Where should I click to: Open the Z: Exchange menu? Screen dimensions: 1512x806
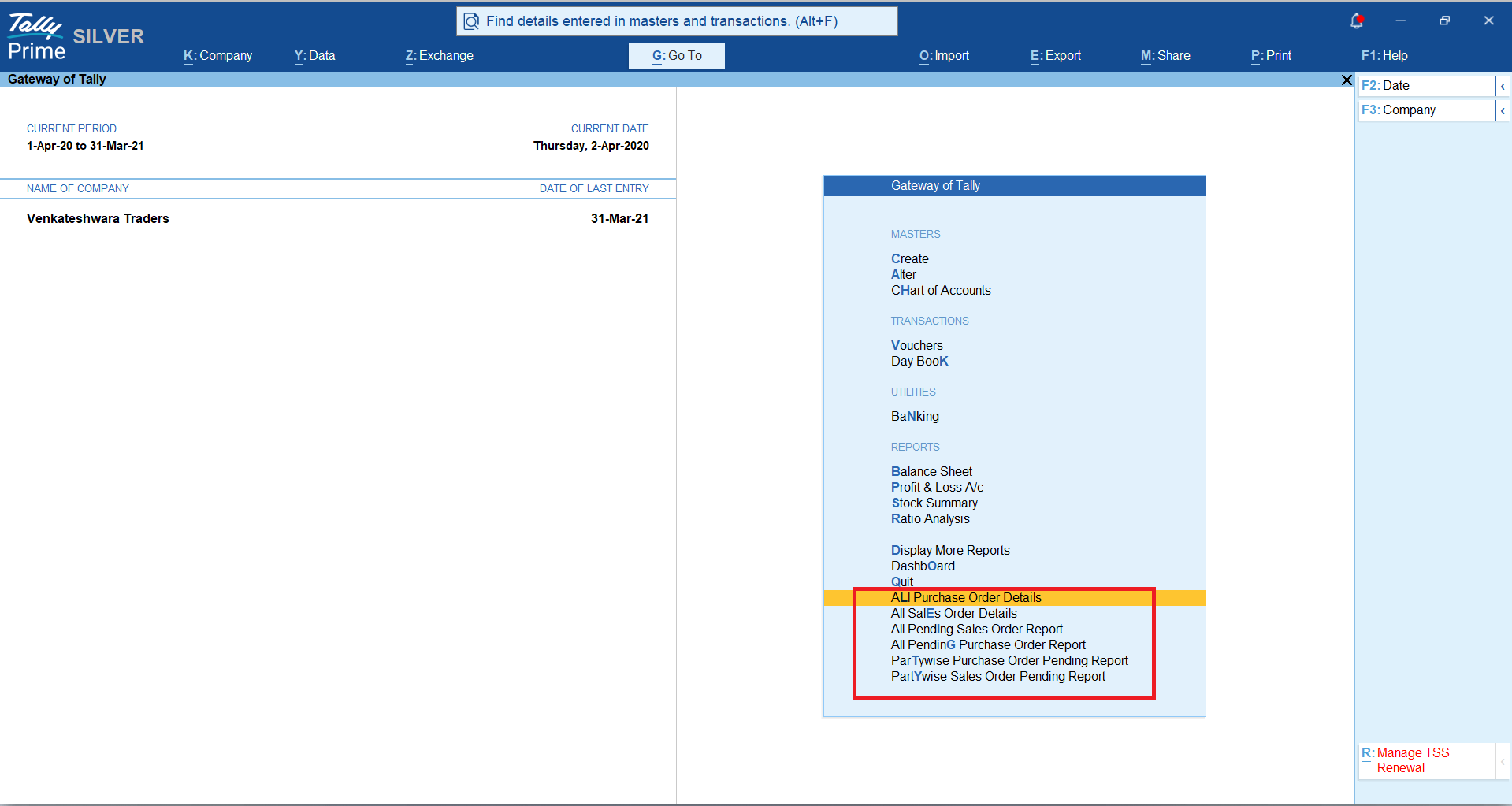(x=439, y=56)
